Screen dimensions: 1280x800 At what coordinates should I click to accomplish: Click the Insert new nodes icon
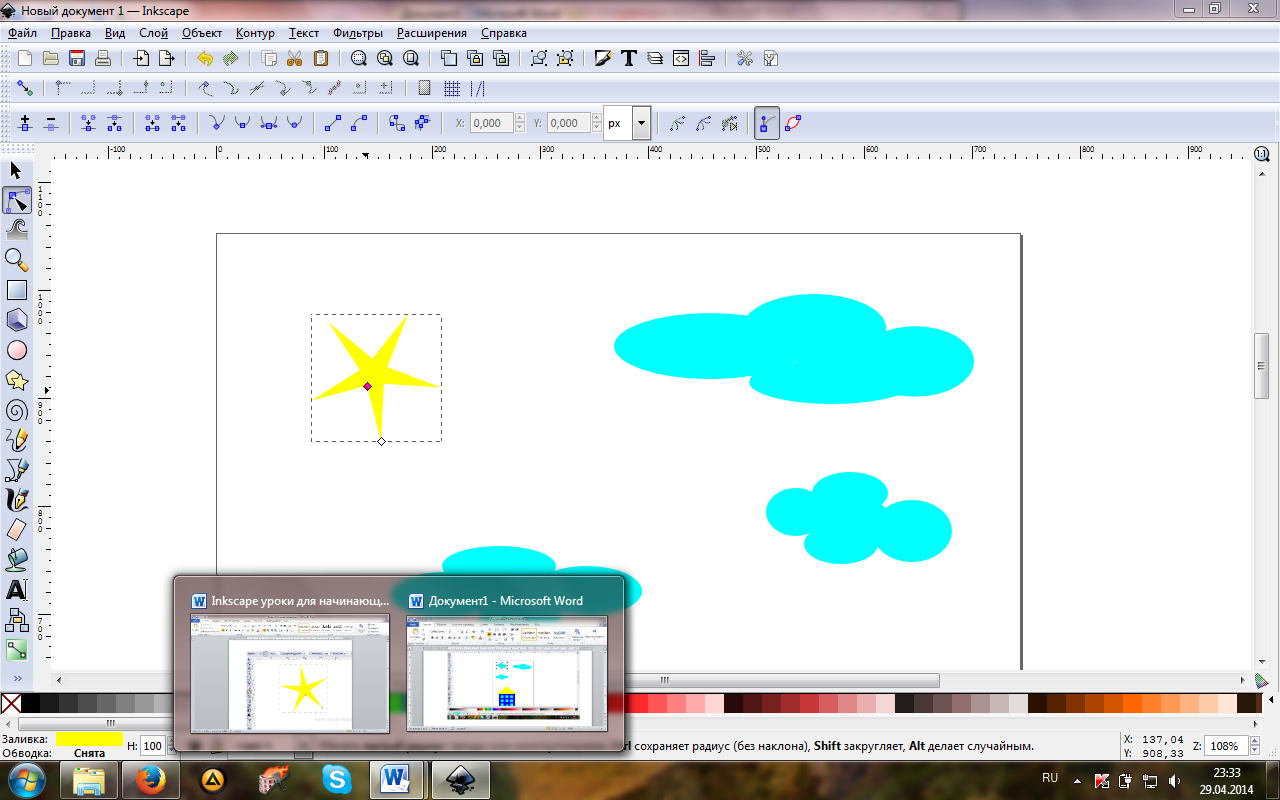(x=25, y=123)
